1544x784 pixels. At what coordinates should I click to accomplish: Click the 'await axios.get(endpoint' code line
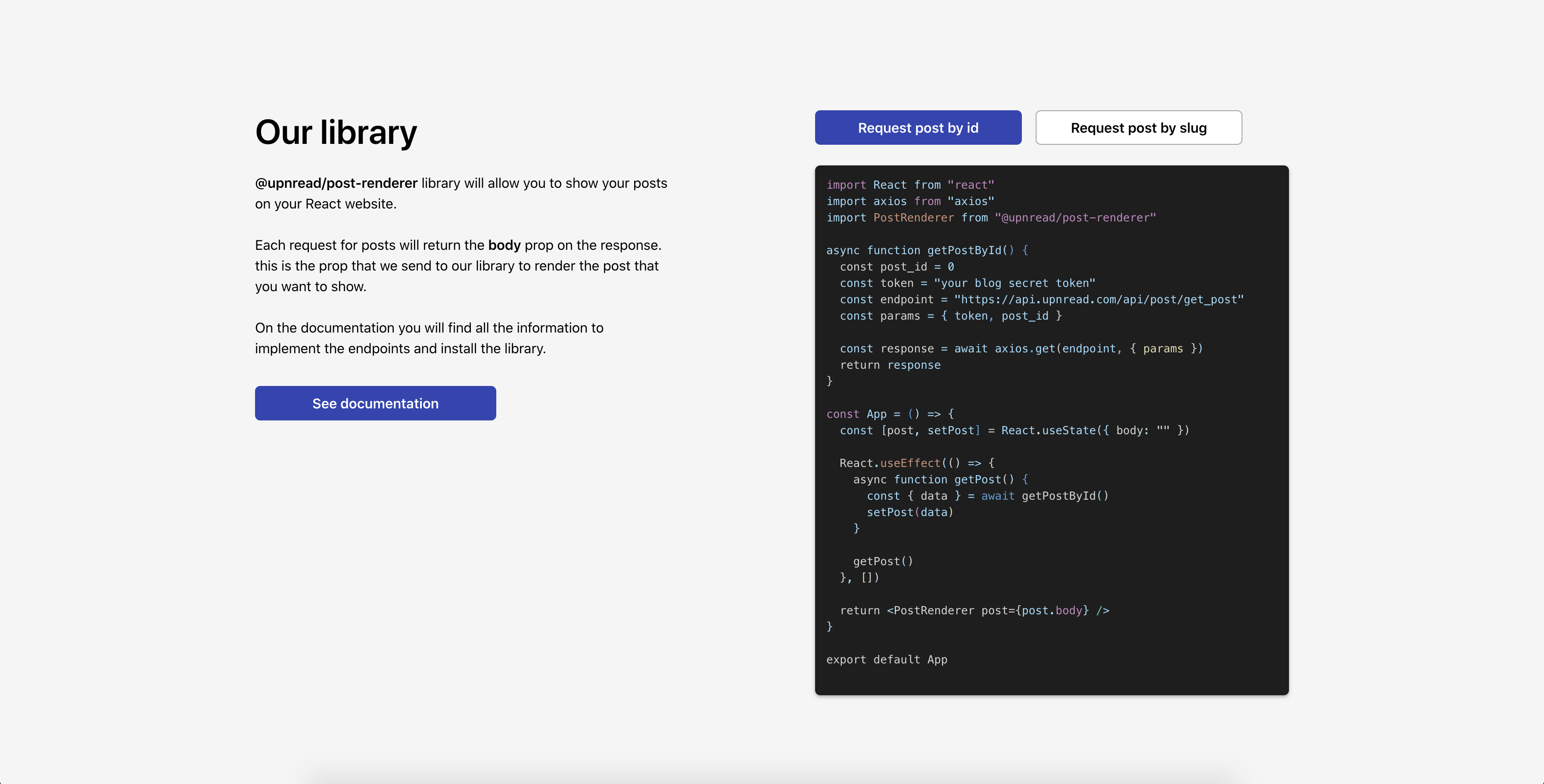(x=1021, y=349)
